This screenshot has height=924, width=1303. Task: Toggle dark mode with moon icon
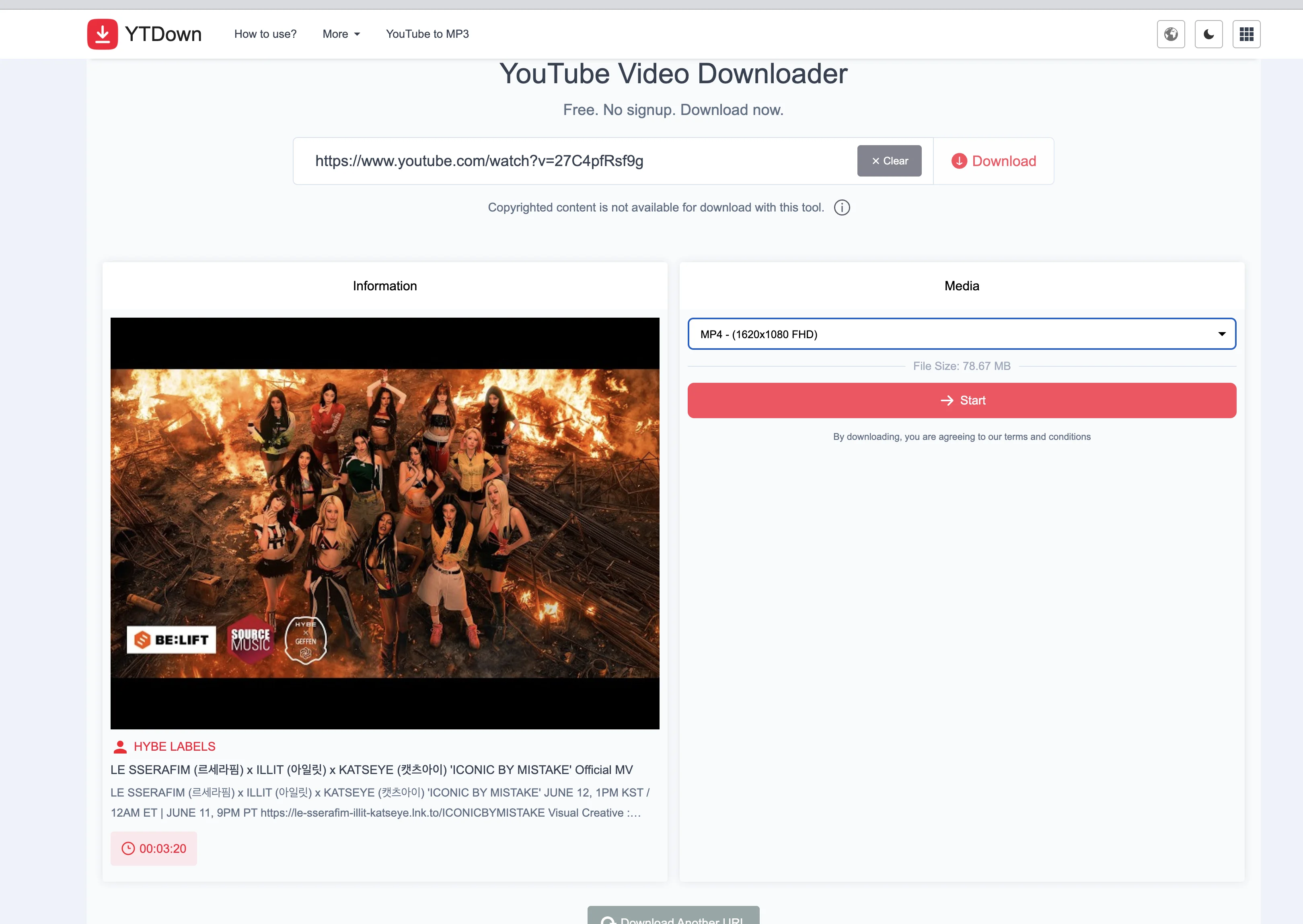pos(1208,34)
